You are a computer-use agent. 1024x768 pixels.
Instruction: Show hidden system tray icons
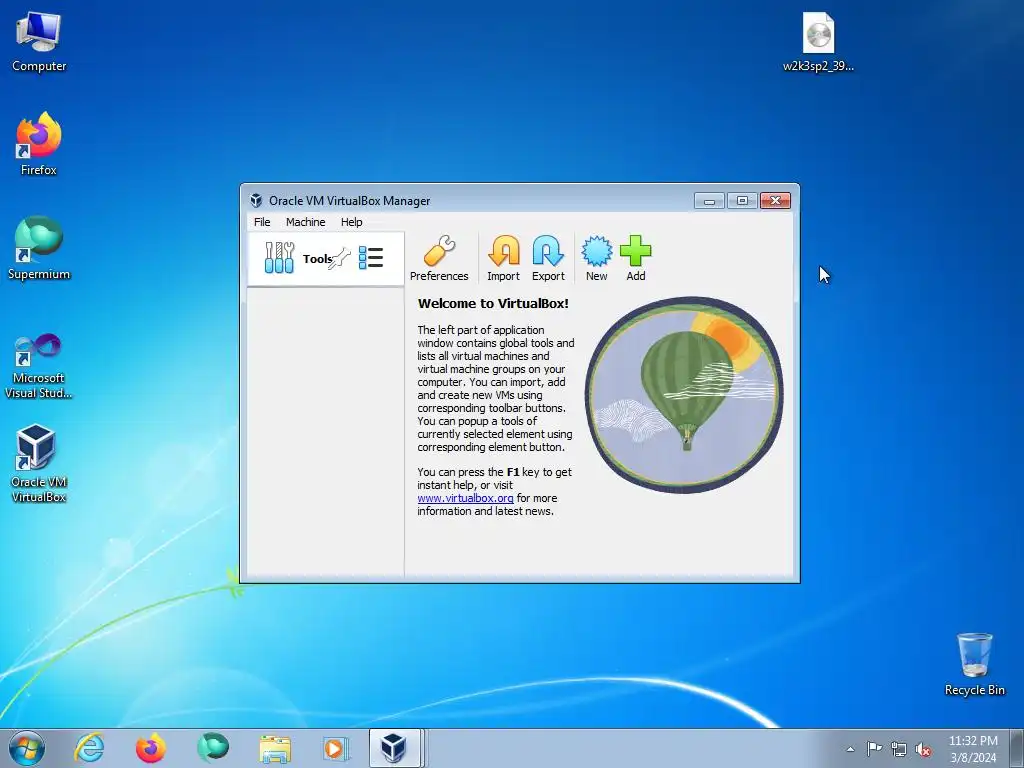click(x=850, y=749)
